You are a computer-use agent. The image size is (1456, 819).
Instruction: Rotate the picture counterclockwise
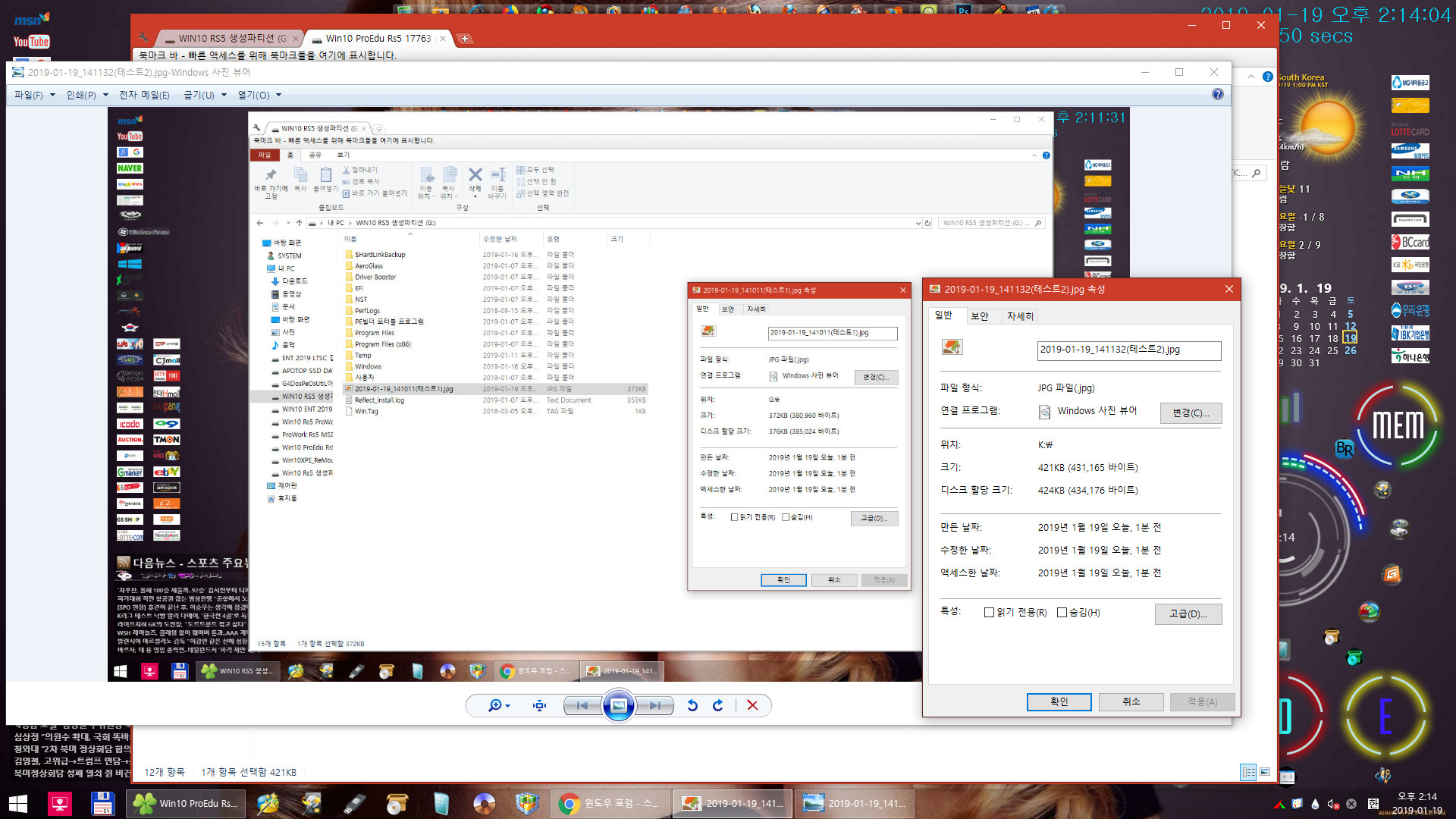pos(692,705)
